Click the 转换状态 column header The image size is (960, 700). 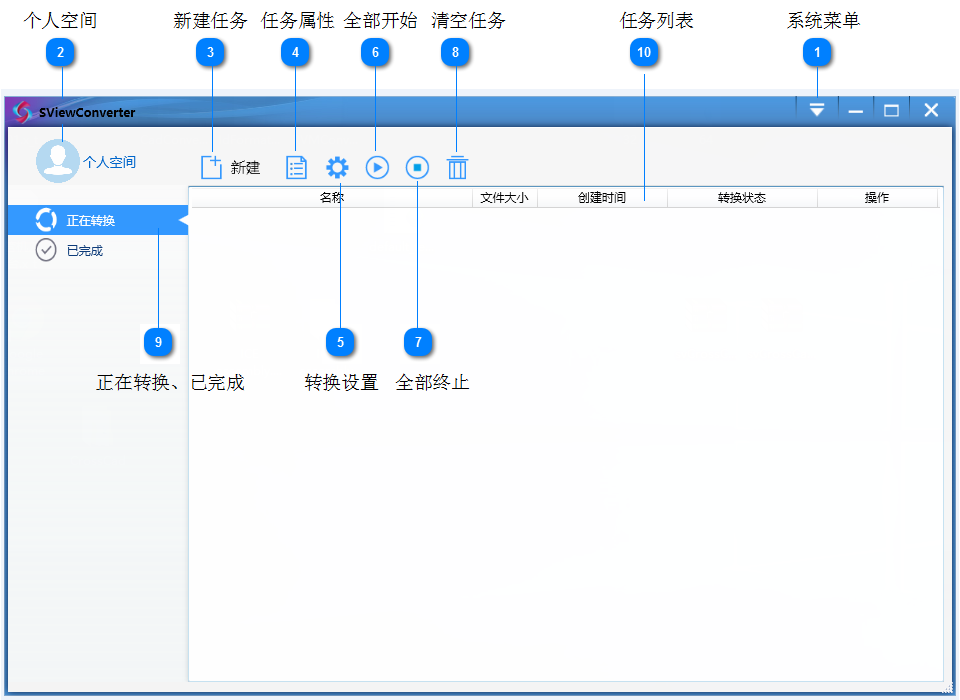(x=742, y=198)
